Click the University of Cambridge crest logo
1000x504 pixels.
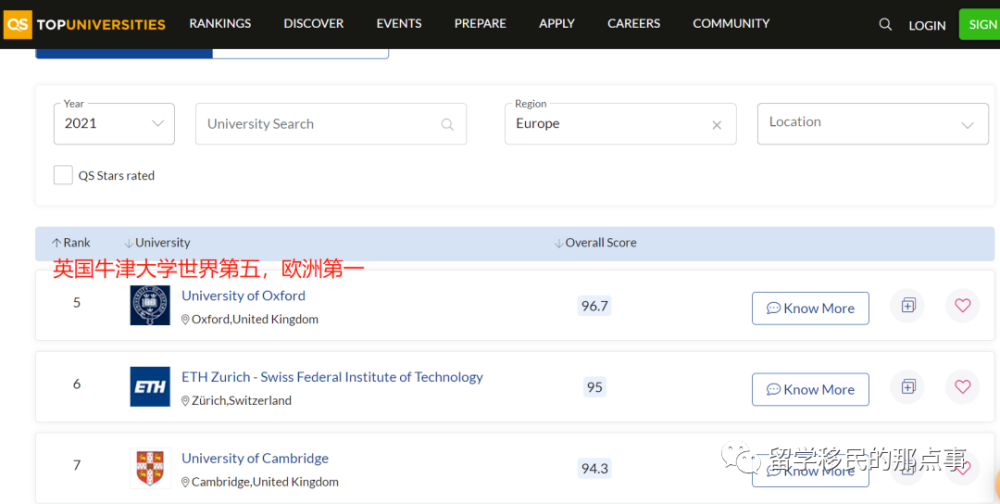150,468
